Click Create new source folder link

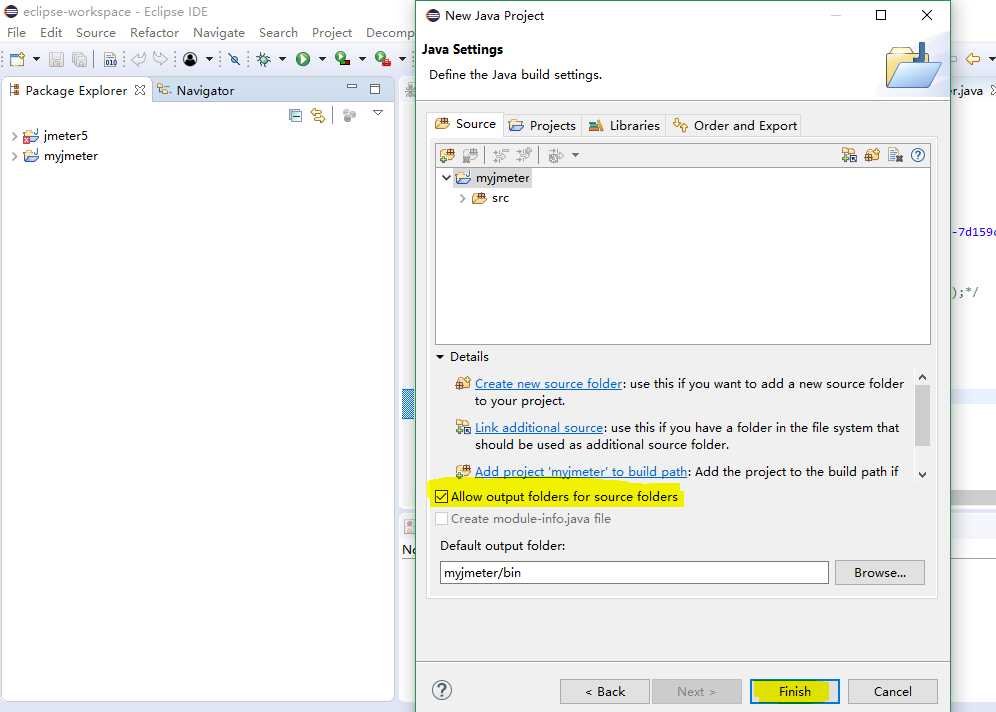pyautogui.click(x=548, y=384)
